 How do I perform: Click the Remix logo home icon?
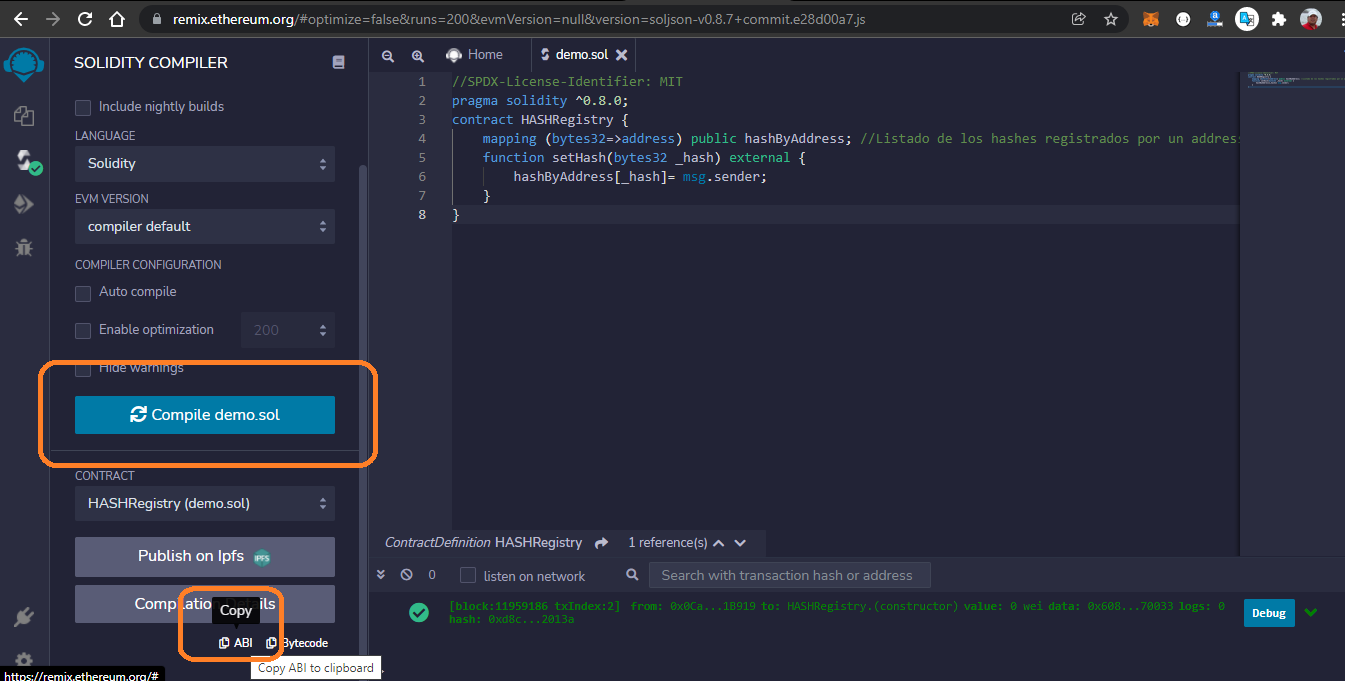(x=24, y=65)
